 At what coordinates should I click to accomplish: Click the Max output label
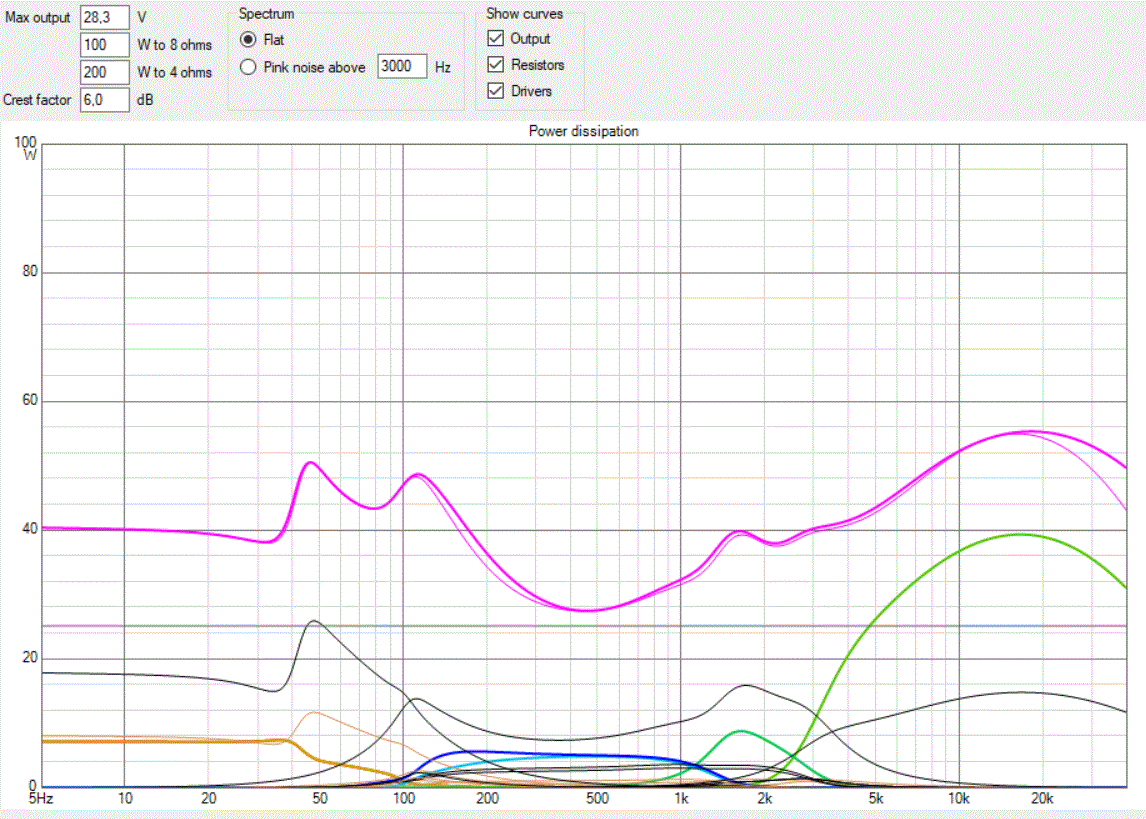click(x=37, y=17)
